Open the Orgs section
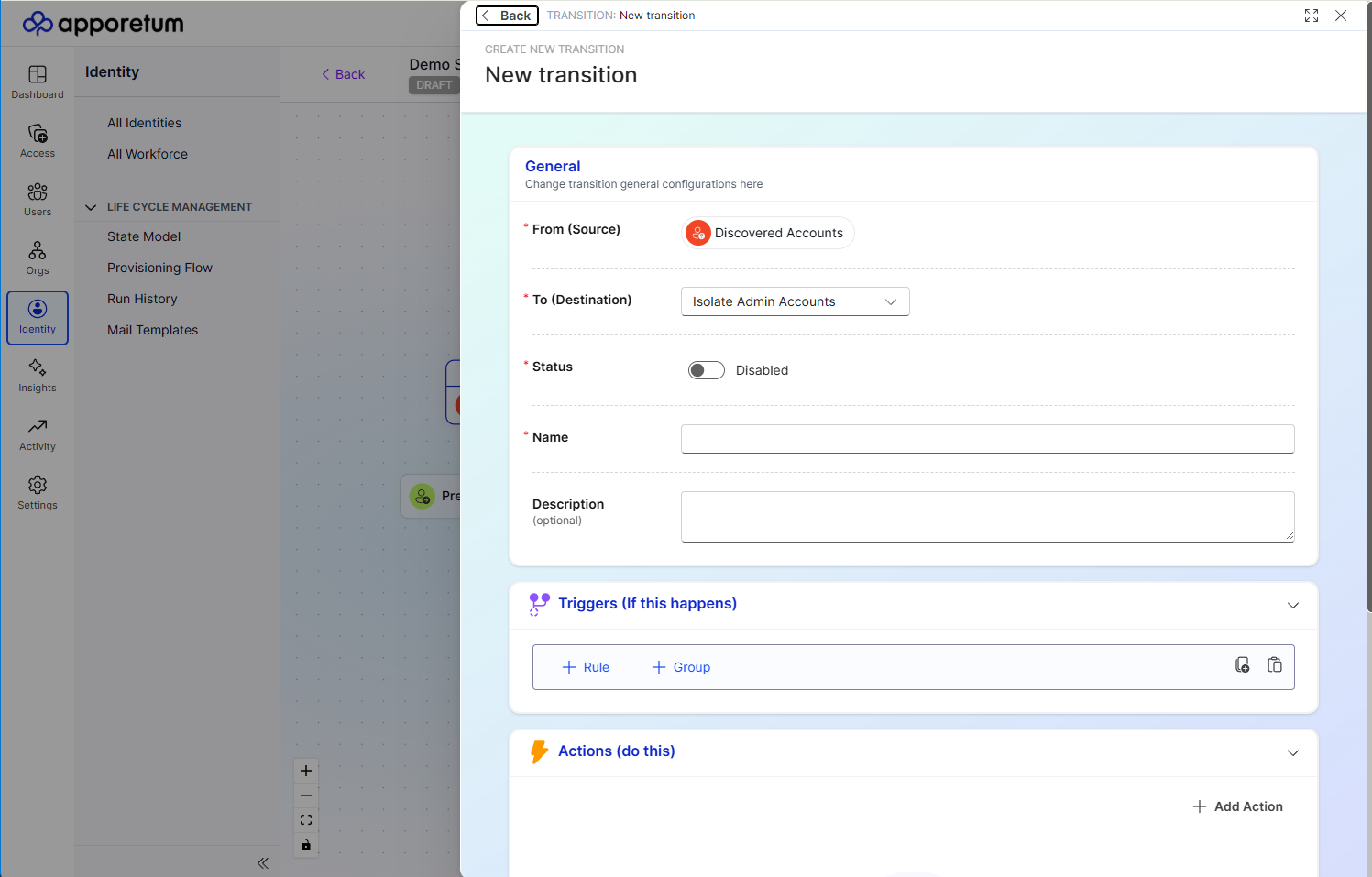Screen dimensions: 1372x877 tap(37, 257)
